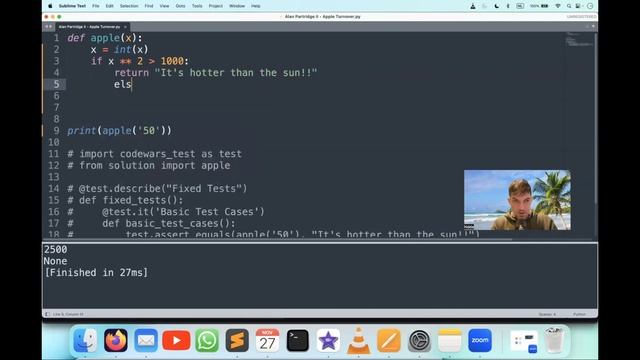Open iMovie star icon in Dock
The width and height of the screenshot is (640, 360).
(x=328, y=340)
